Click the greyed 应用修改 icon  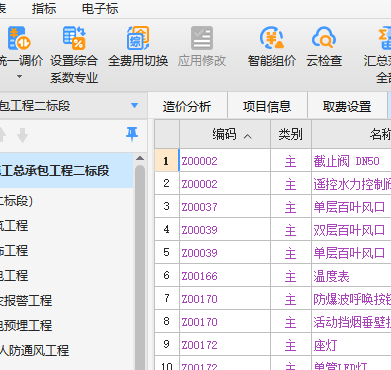point(202,38)
